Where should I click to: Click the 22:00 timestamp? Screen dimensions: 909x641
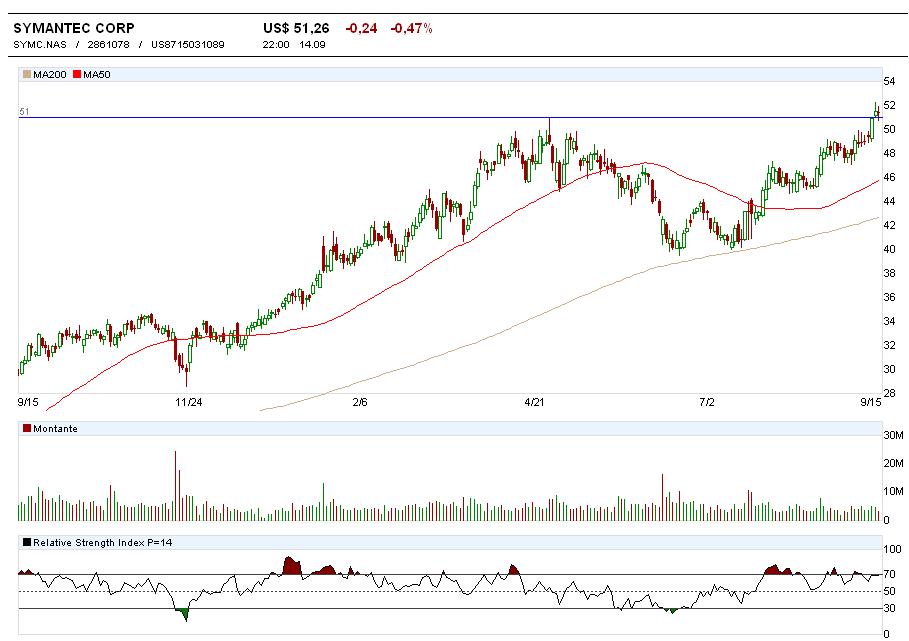click(276, 45)
